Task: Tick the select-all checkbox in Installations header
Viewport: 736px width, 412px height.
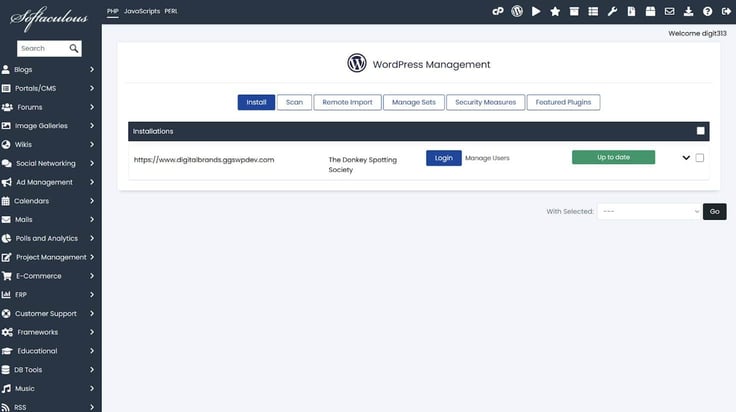Action: coord(700,131)
